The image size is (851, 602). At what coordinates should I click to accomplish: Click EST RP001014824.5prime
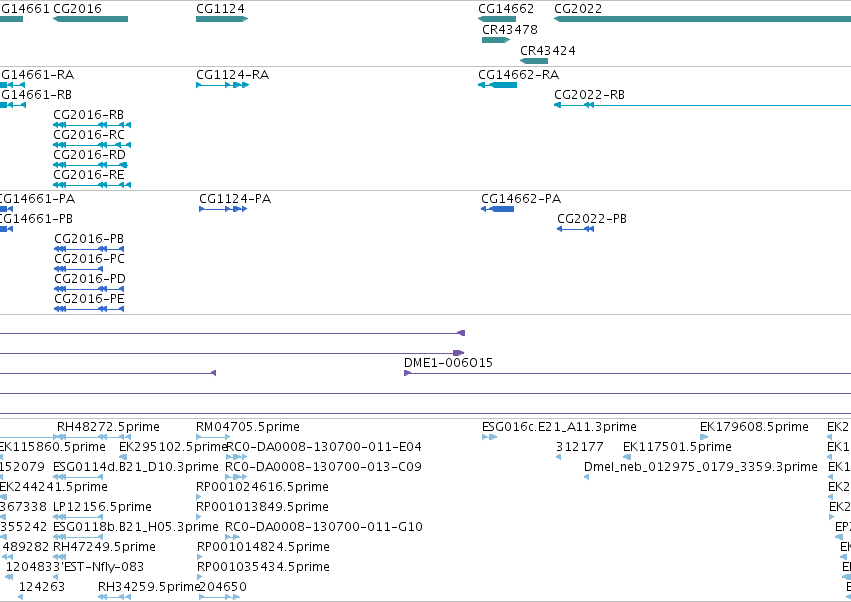click(x=263, y=547)
